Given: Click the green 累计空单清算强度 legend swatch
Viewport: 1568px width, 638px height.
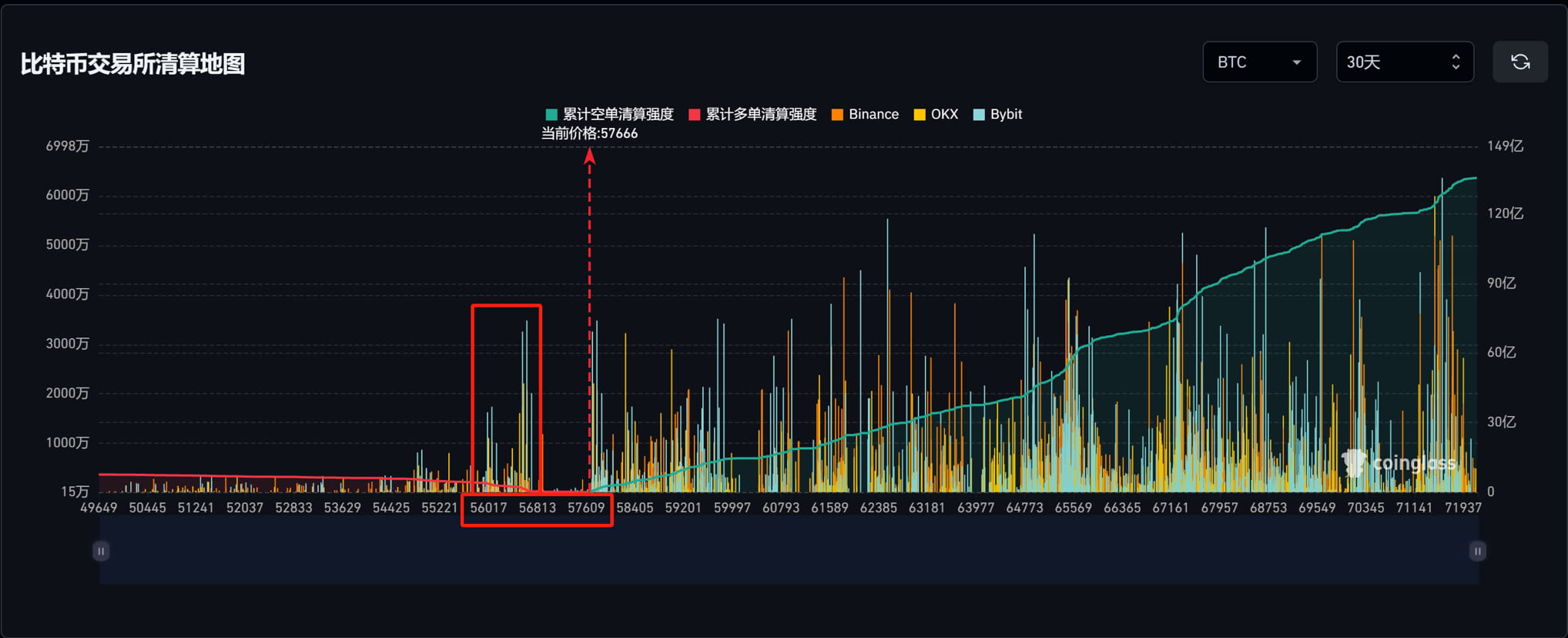Looking at the screenshot, I should coord(551,115).
